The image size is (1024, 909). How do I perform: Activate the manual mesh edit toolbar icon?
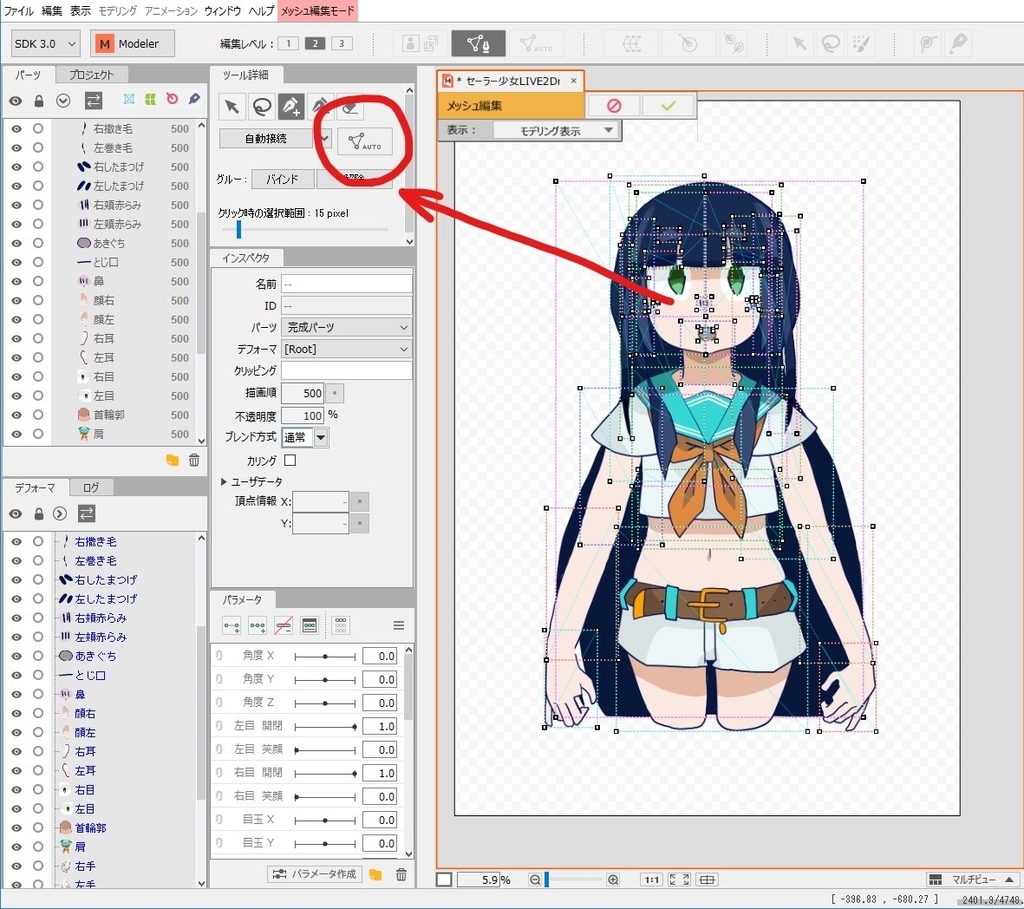click(x=478, y=44)
